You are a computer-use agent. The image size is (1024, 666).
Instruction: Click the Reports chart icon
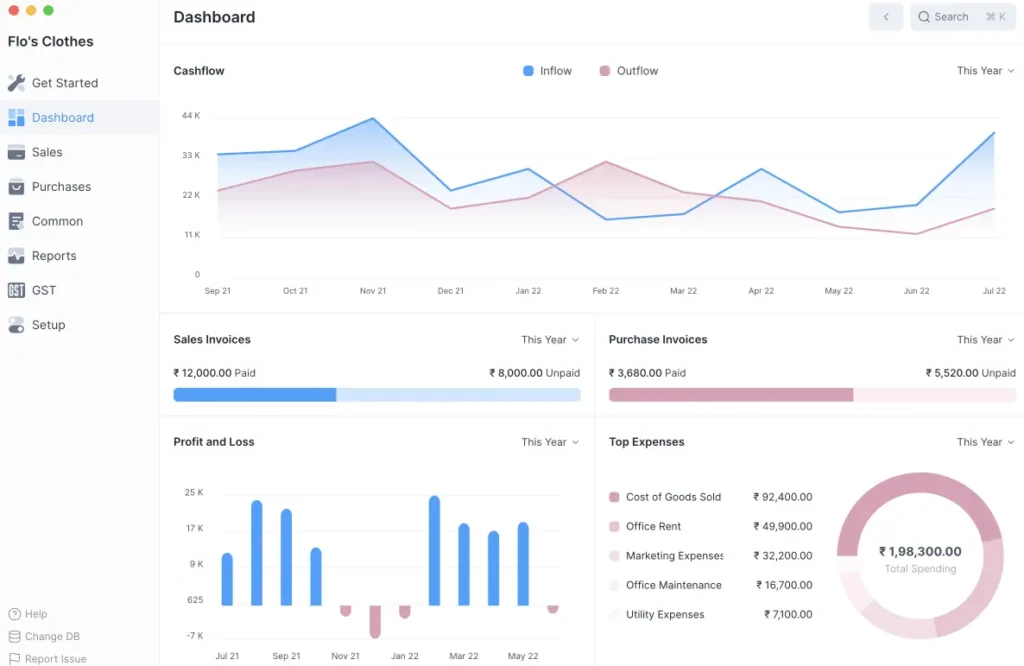click(16, 256)
